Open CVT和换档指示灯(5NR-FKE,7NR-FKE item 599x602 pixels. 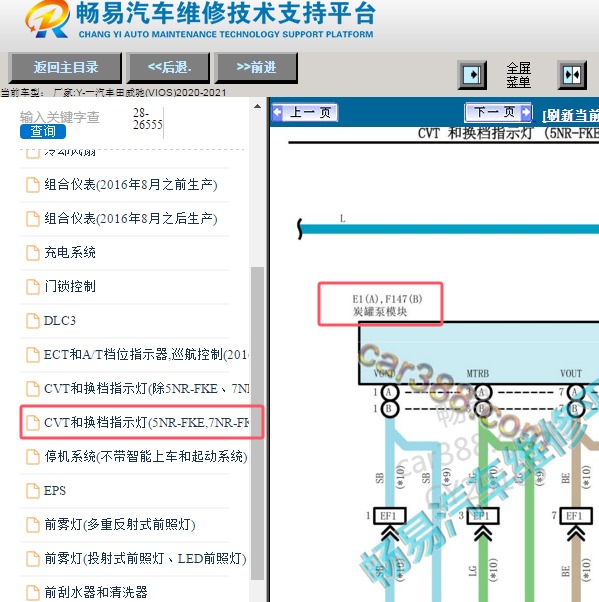[x=146, y=422]
